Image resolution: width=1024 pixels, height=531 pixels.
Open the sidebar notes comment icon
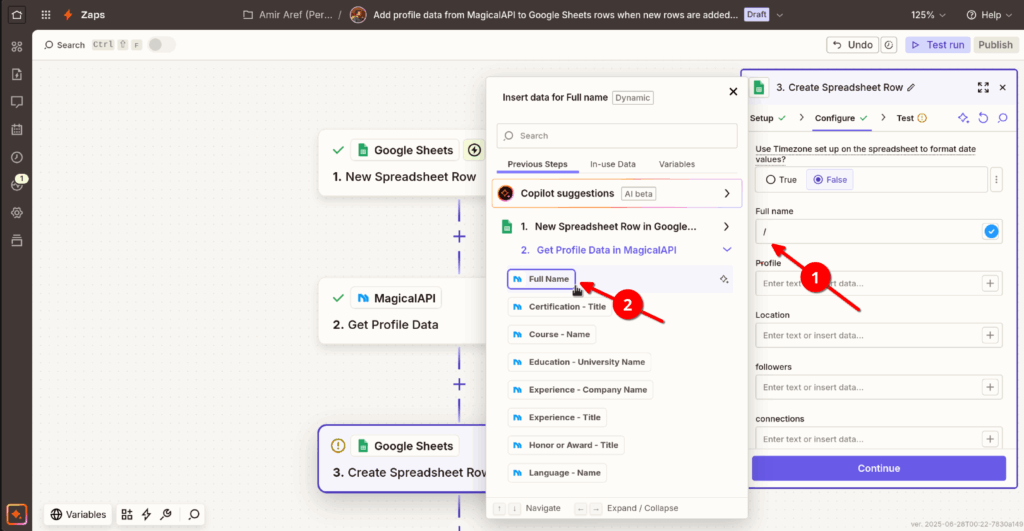click(17, 102)
